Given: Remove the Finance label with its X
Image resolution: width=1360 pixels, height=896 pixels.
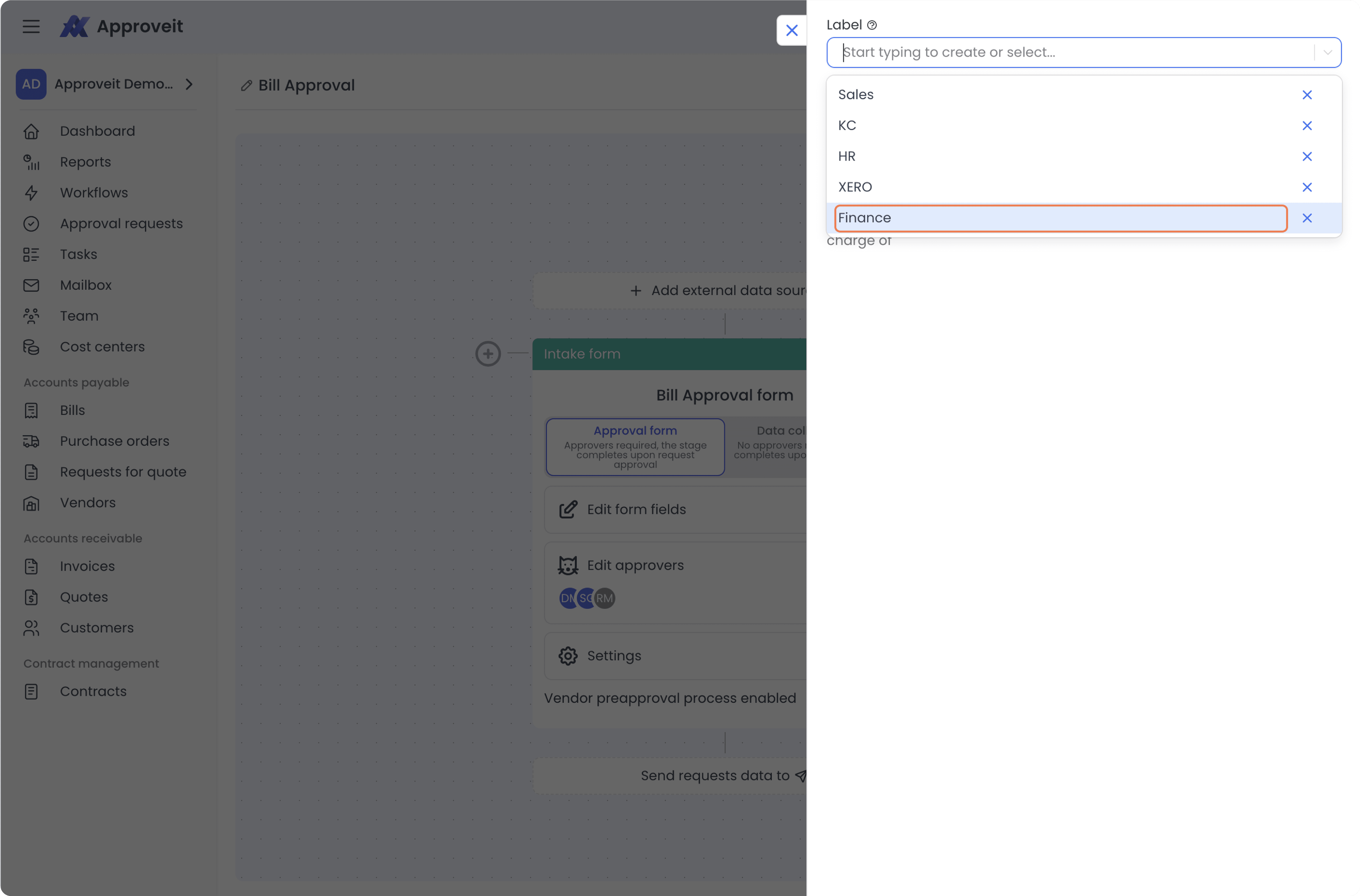Looking at the screenshot, I should (1307, 218).
